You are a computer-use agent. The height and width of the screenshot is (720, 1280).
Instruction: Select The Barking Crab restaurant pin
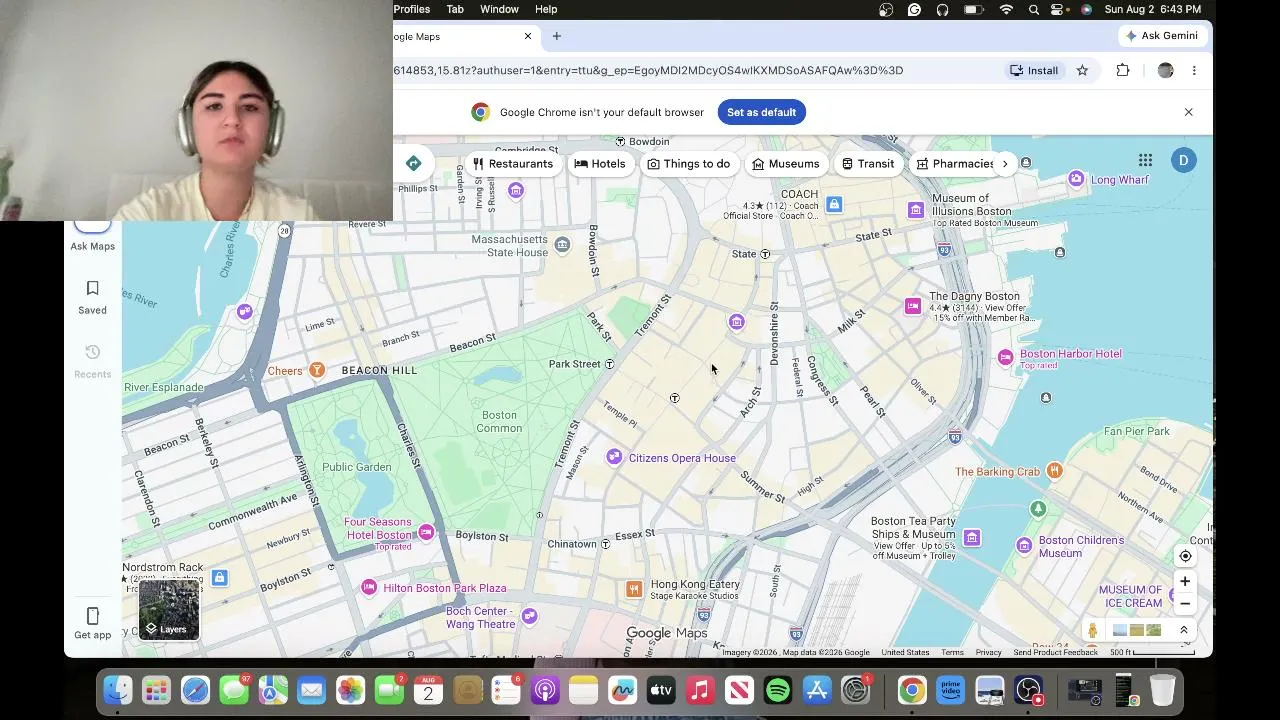point(1054,471)
